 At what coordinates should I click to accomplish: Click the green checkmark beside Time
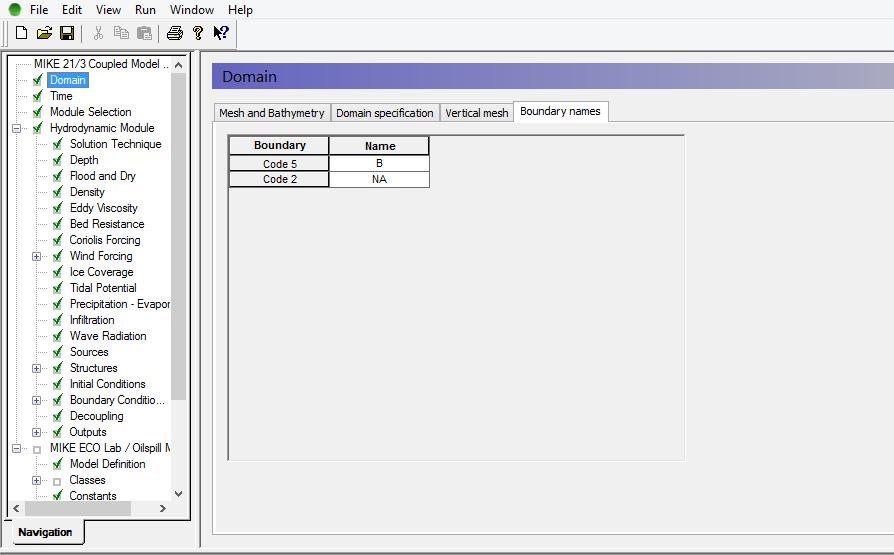pyautogui.click(x=38, y=96)
